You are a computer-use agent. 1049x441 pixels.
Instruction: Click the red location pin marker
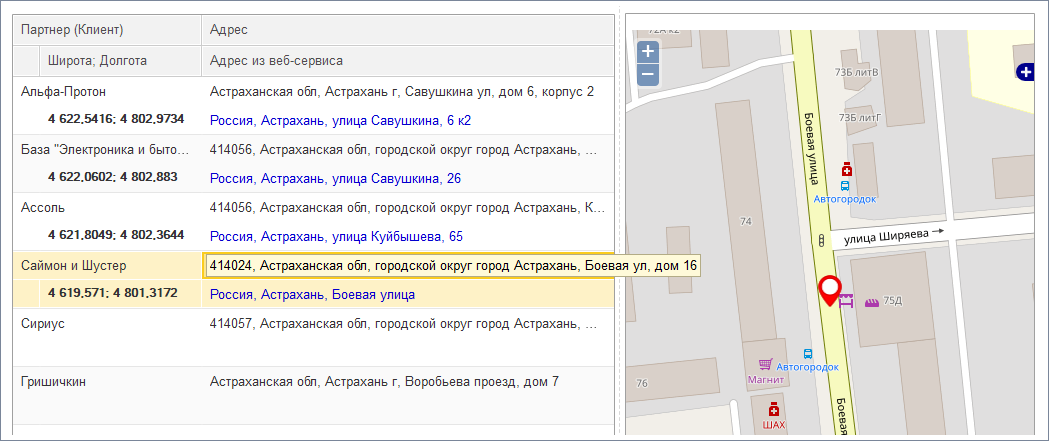(830, 291)
